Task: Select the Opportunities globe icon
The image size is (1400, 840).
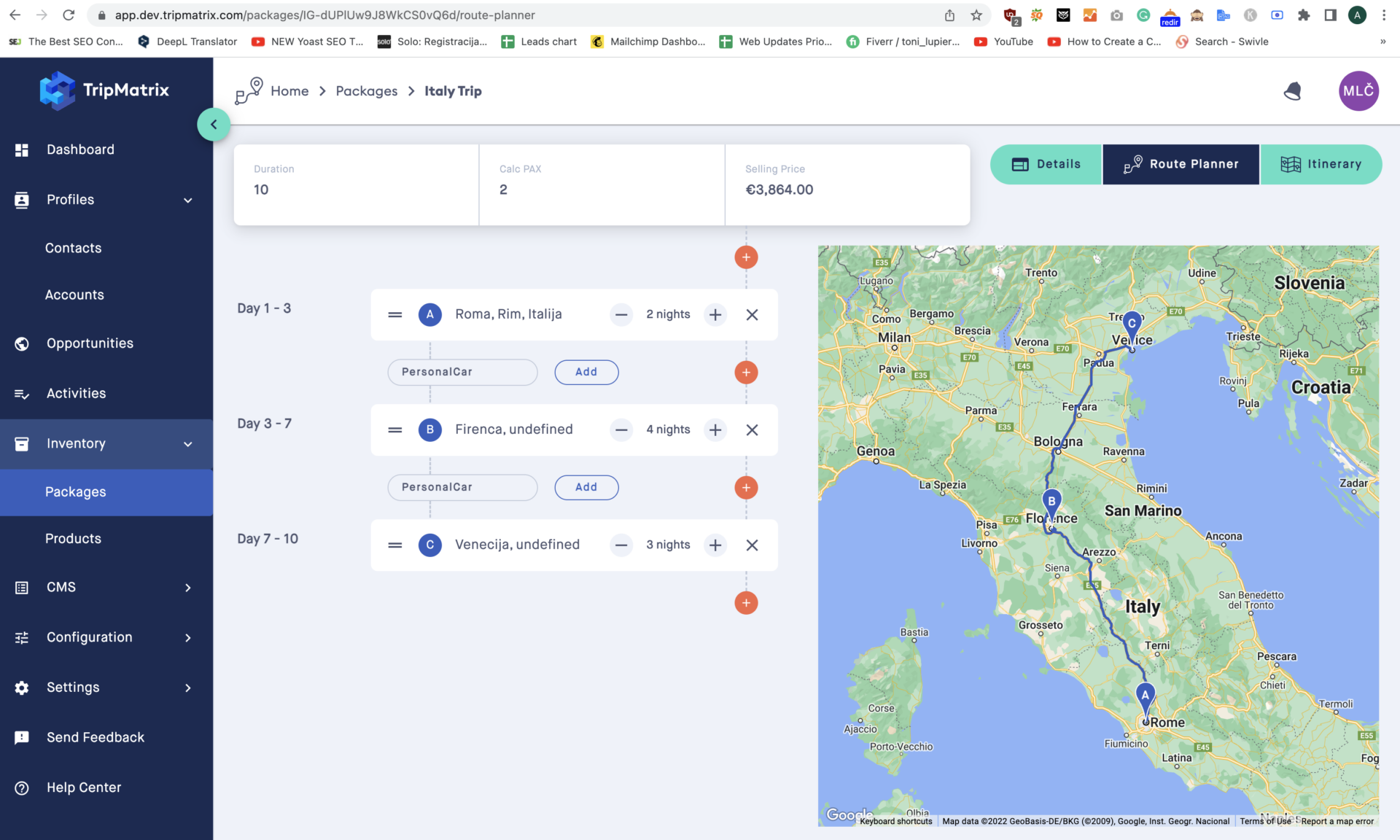Action: coord(22,343)
